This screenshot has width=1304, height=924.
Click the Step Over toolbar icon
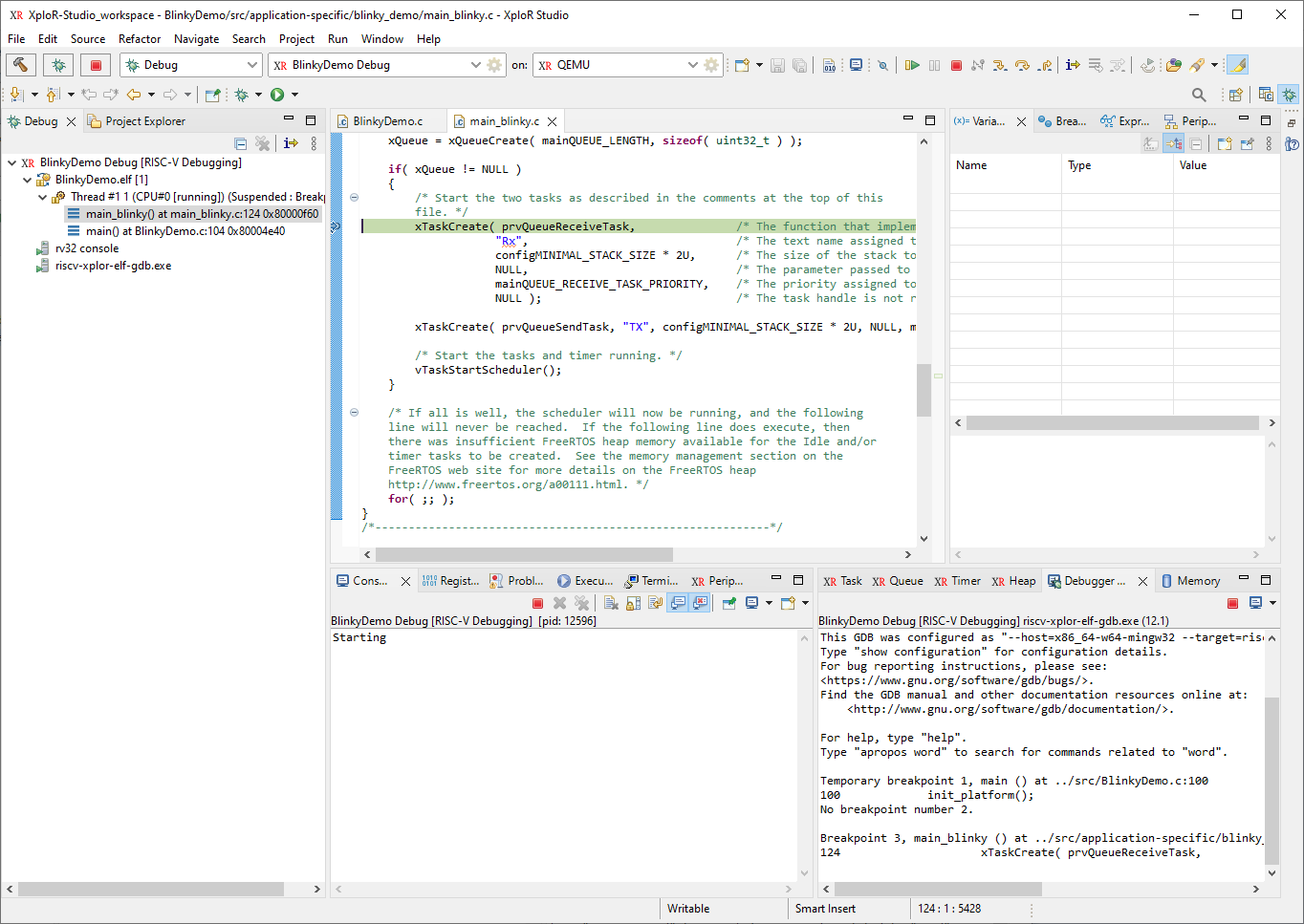(x=1023, y=65)
